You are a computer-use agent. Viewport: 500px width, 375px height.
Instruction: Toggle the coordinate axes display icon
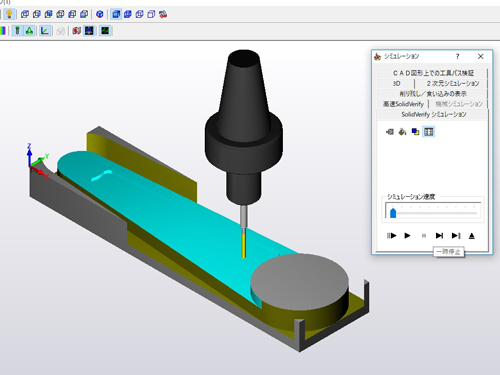[45, 31]
